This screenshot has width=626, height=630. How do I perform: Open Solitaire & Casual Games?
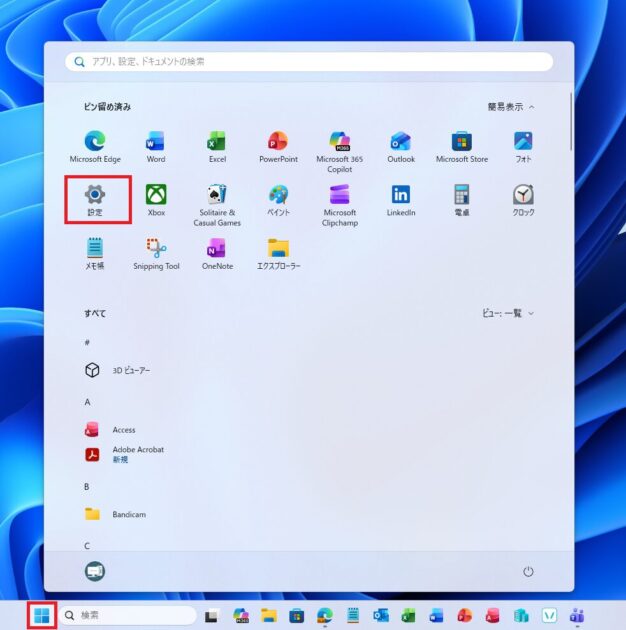(x=217, y=205)
